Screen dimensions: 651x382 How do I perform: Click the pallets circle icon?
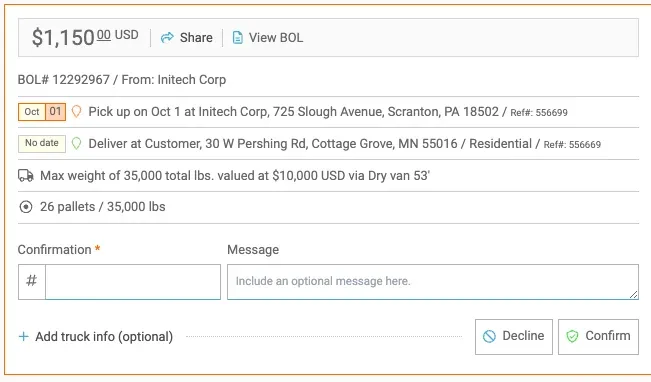[26, 207]
